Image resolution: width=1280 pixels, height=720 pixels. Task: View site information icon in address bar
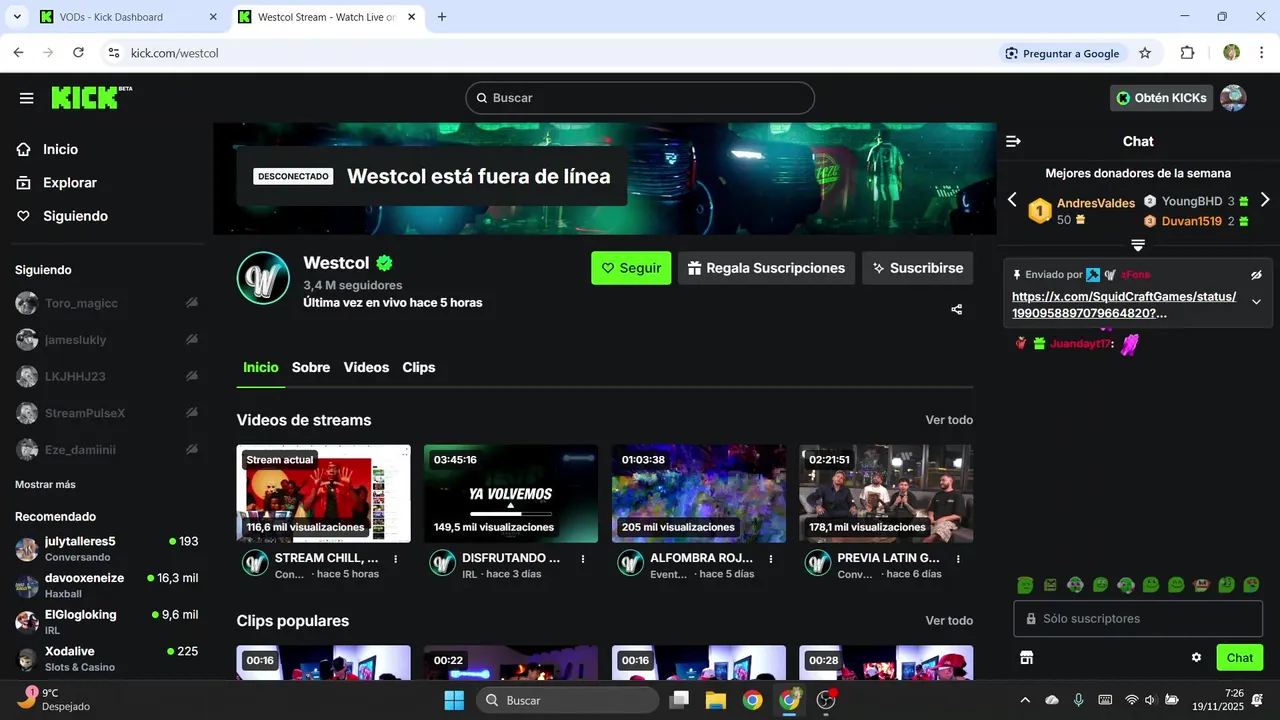click(113, 53)
